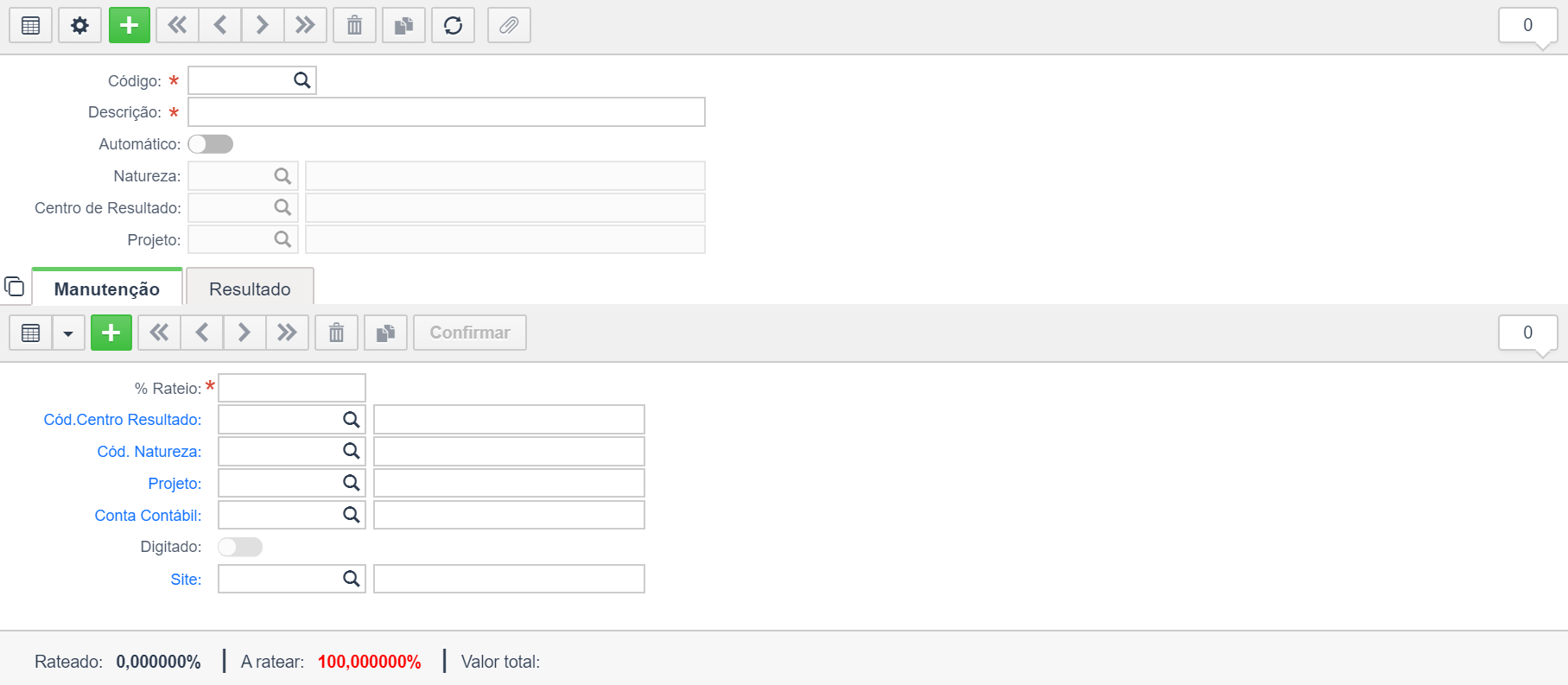Click search magnifier in Código field
The image size is (1568, 685).
tap(302, 80)
